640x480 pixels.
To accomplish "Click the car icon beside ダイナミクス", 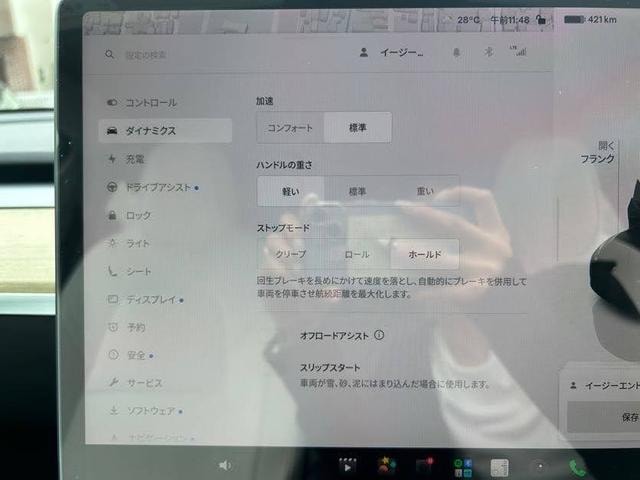I will click(112, 131).
